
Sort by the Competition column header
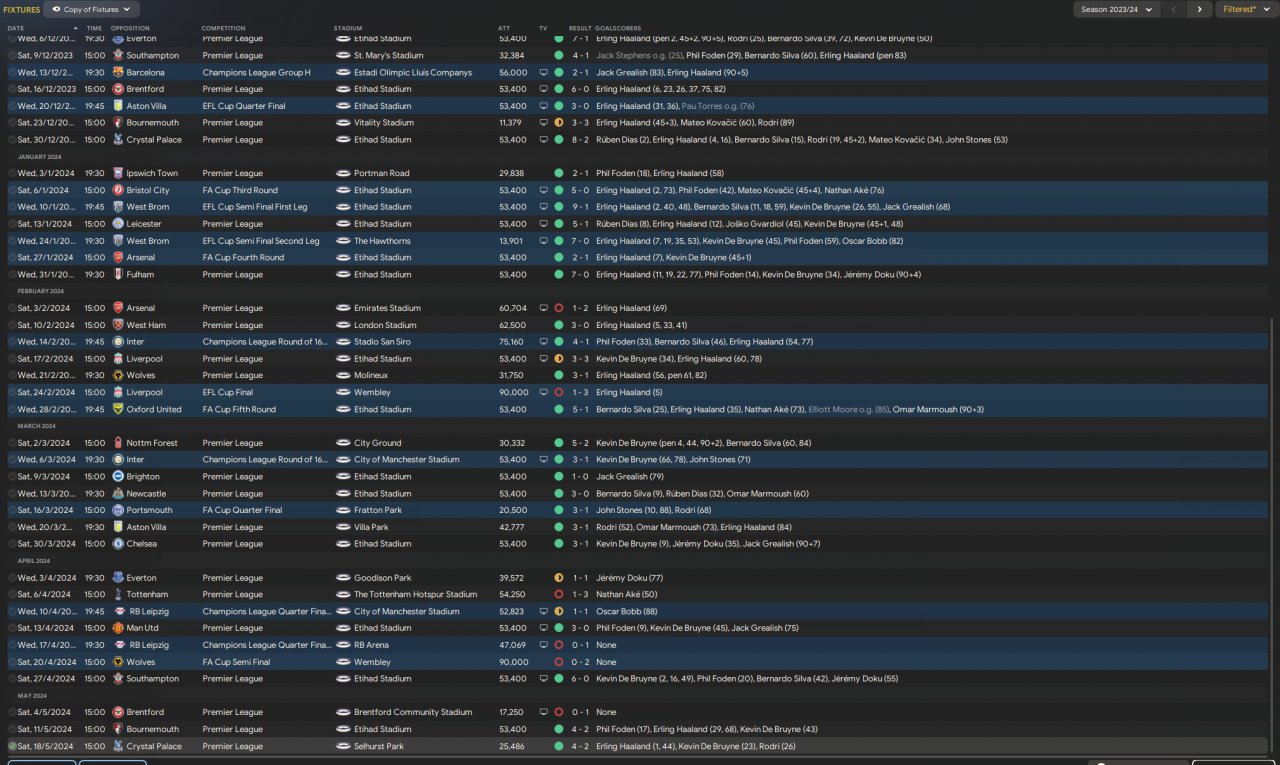coord(224,28)
